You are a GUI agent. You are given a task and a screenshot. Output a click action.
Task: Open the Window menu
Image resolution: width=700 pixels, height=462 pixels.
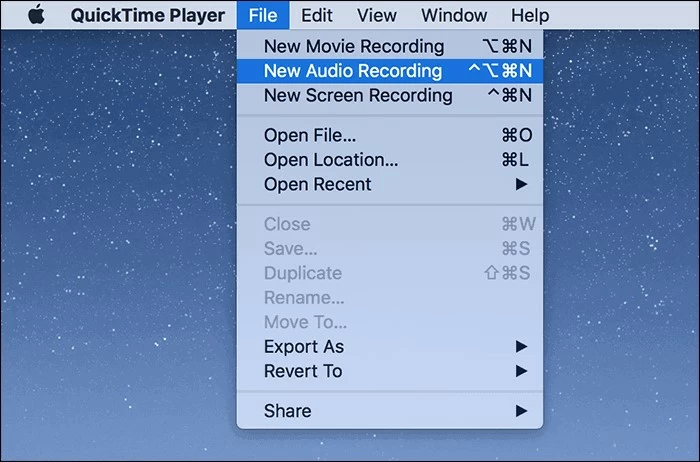(x=455, y=15)
